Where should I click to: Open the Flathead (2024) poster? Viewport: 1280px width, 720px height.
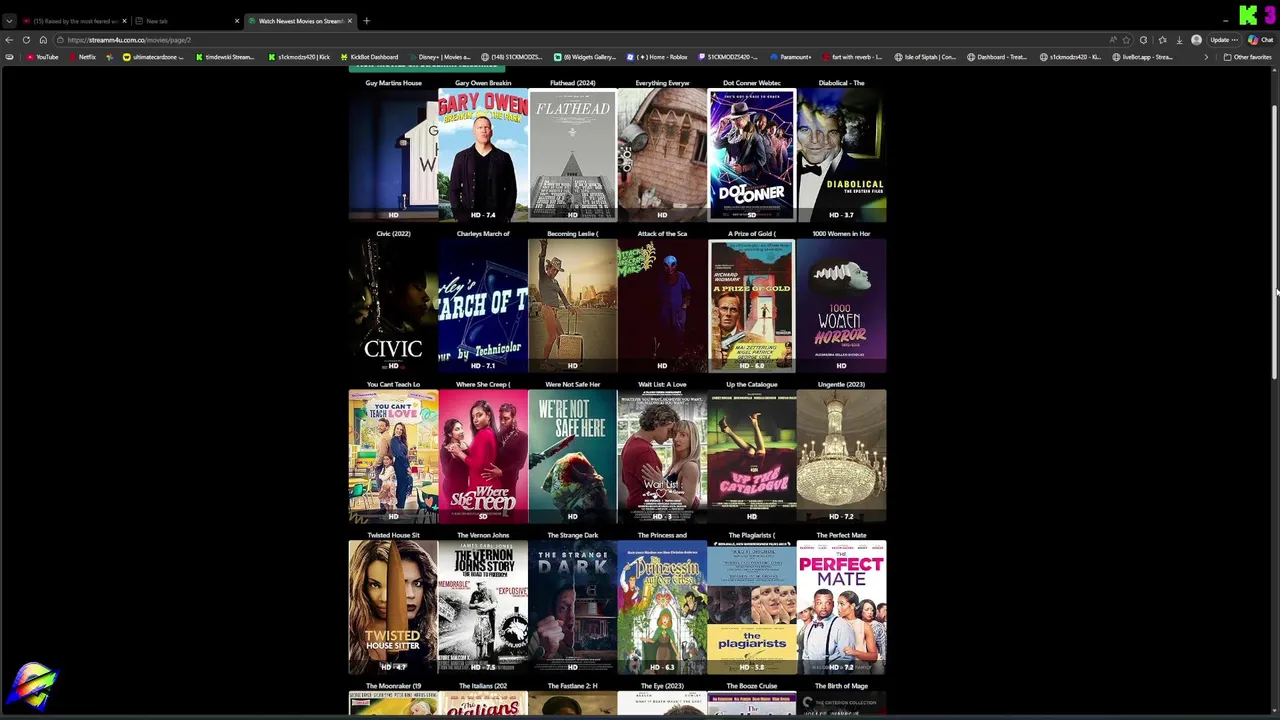572,155
